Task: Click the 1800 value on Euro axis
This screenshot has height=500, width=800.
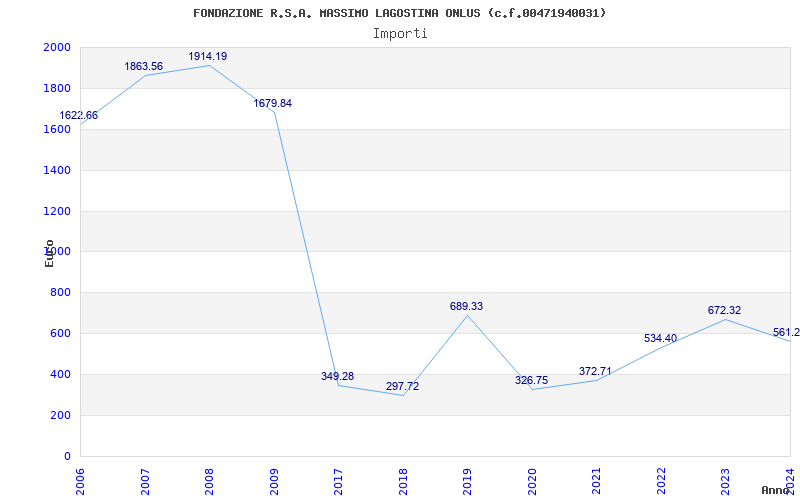Action: (x=57, y=88)
